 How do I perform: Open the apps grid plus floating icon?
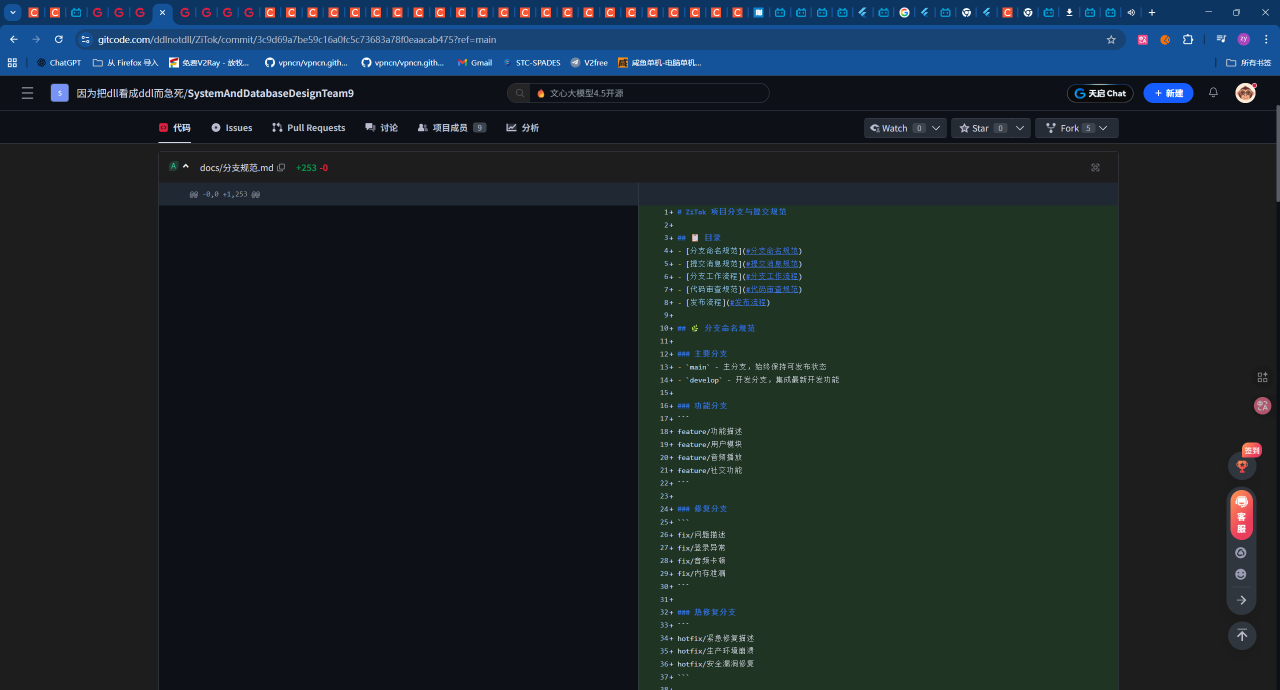pos(1262,377)
